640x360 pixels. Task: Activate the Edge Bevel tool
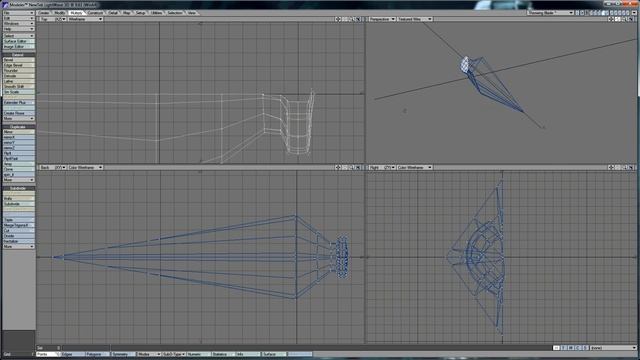tap(19, 65)
